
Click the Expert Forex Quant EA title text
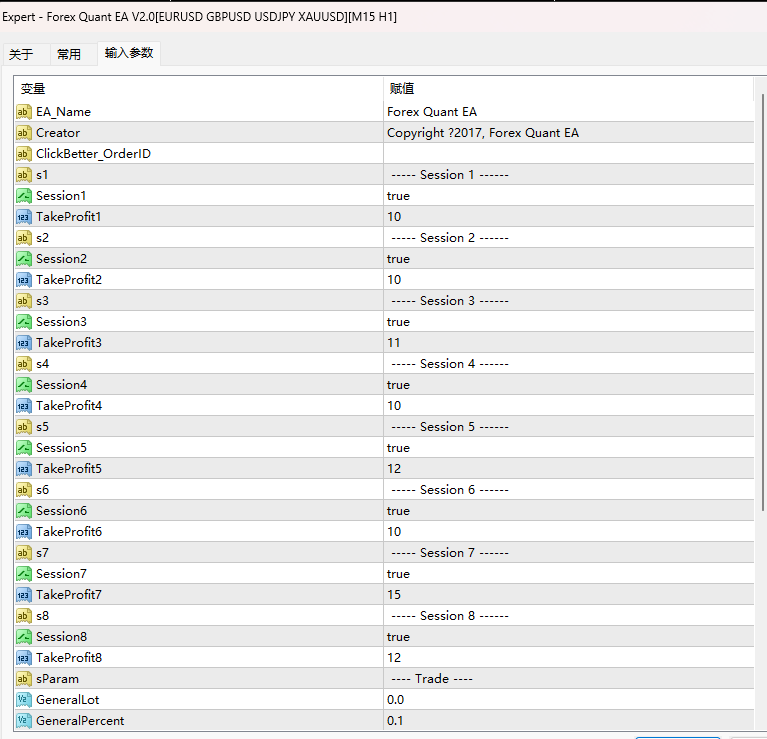tap(200, 17)
